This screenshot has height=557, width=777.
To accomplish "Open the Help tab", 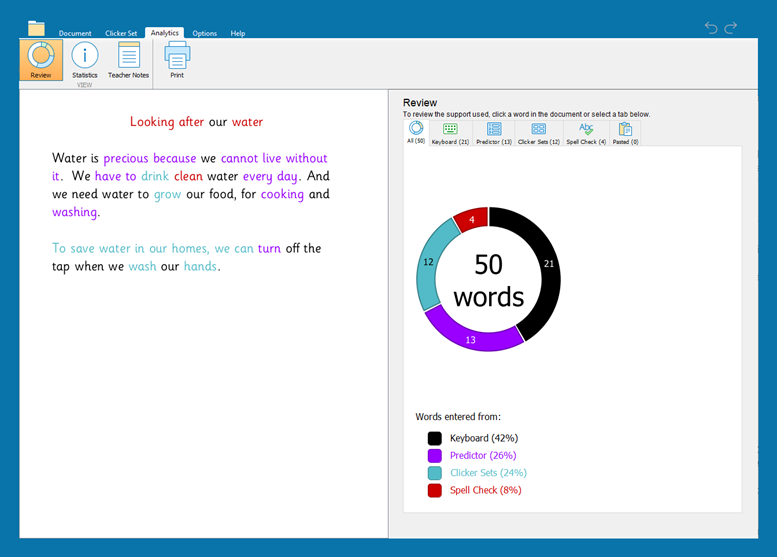I will tap(238, 33).
